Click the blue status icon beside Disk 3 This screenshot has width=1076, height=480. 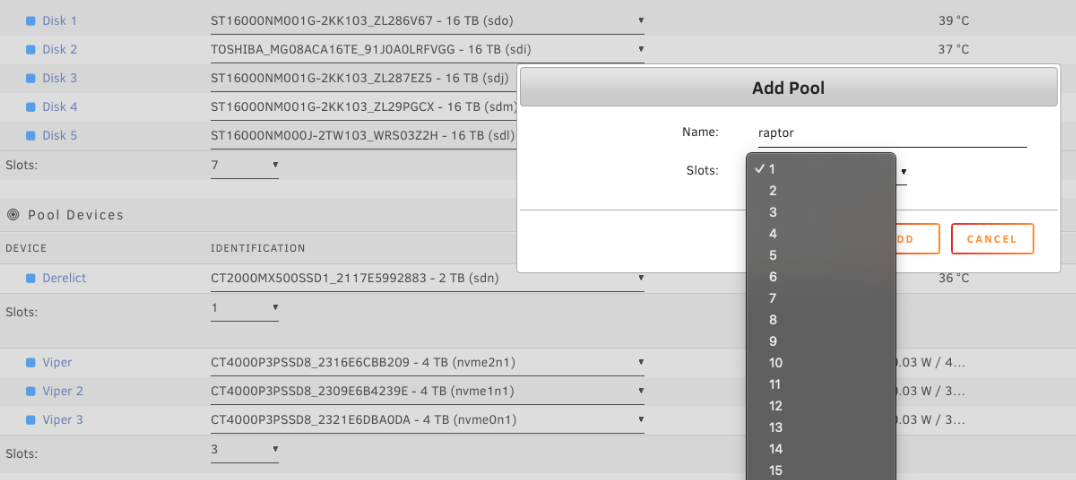(30, 78)
